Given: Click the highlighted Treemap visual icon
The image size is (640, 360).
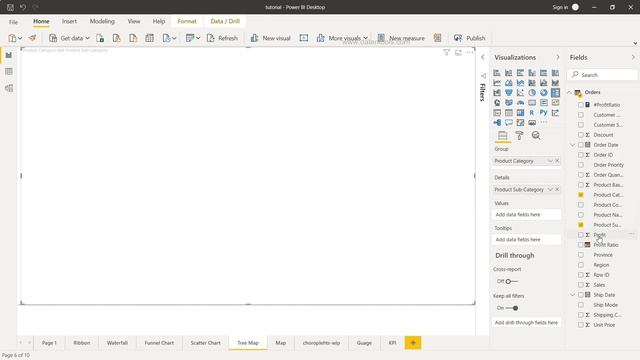Looking at the screenshot, I should (x=555, y=93).
